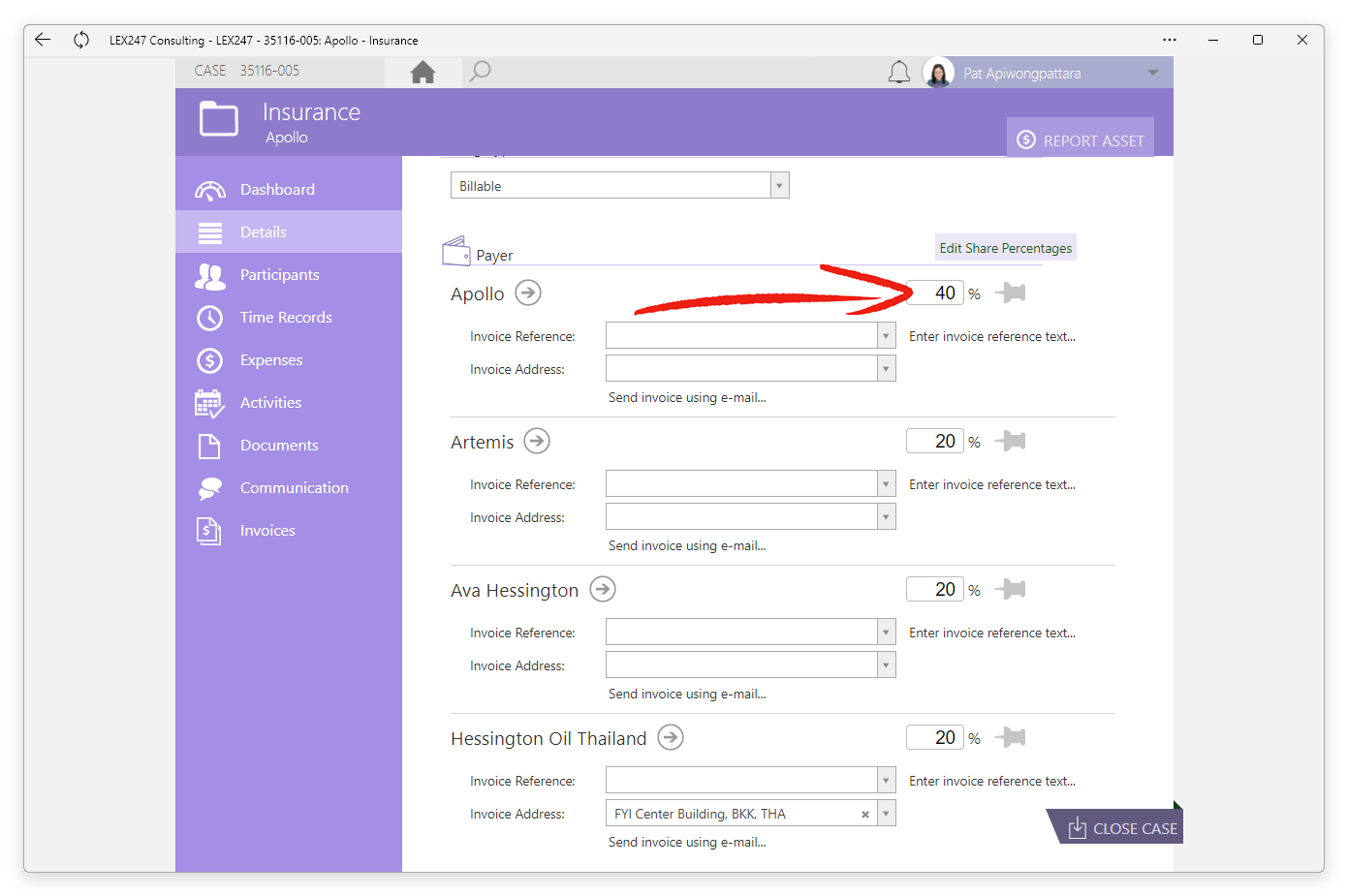Screen dimensions: 1347x896
Task: Click Hessington Oil Thailand share percentage field
Action: click(935, 737)
